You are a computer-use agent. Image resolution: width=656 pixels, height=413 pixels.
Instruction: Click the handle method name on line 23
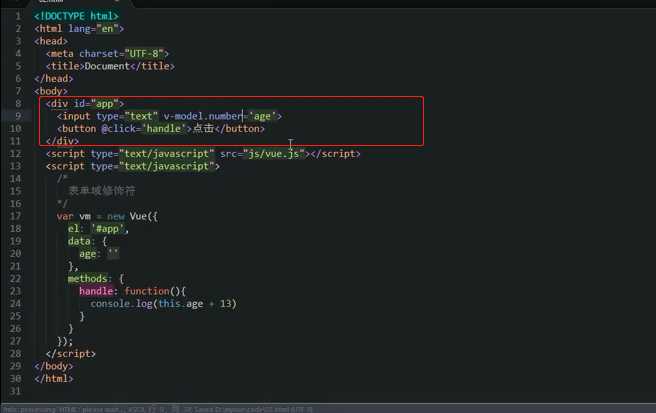(96, 291)
